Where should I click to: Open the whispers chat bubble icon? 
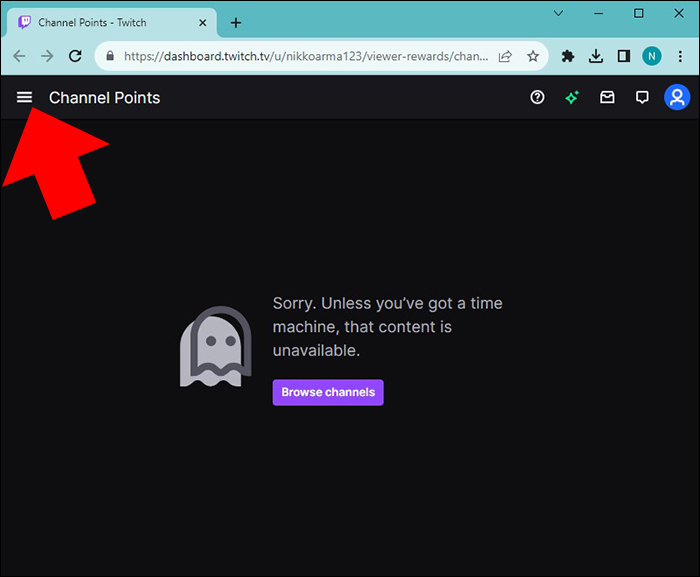[x=642, y=97]
